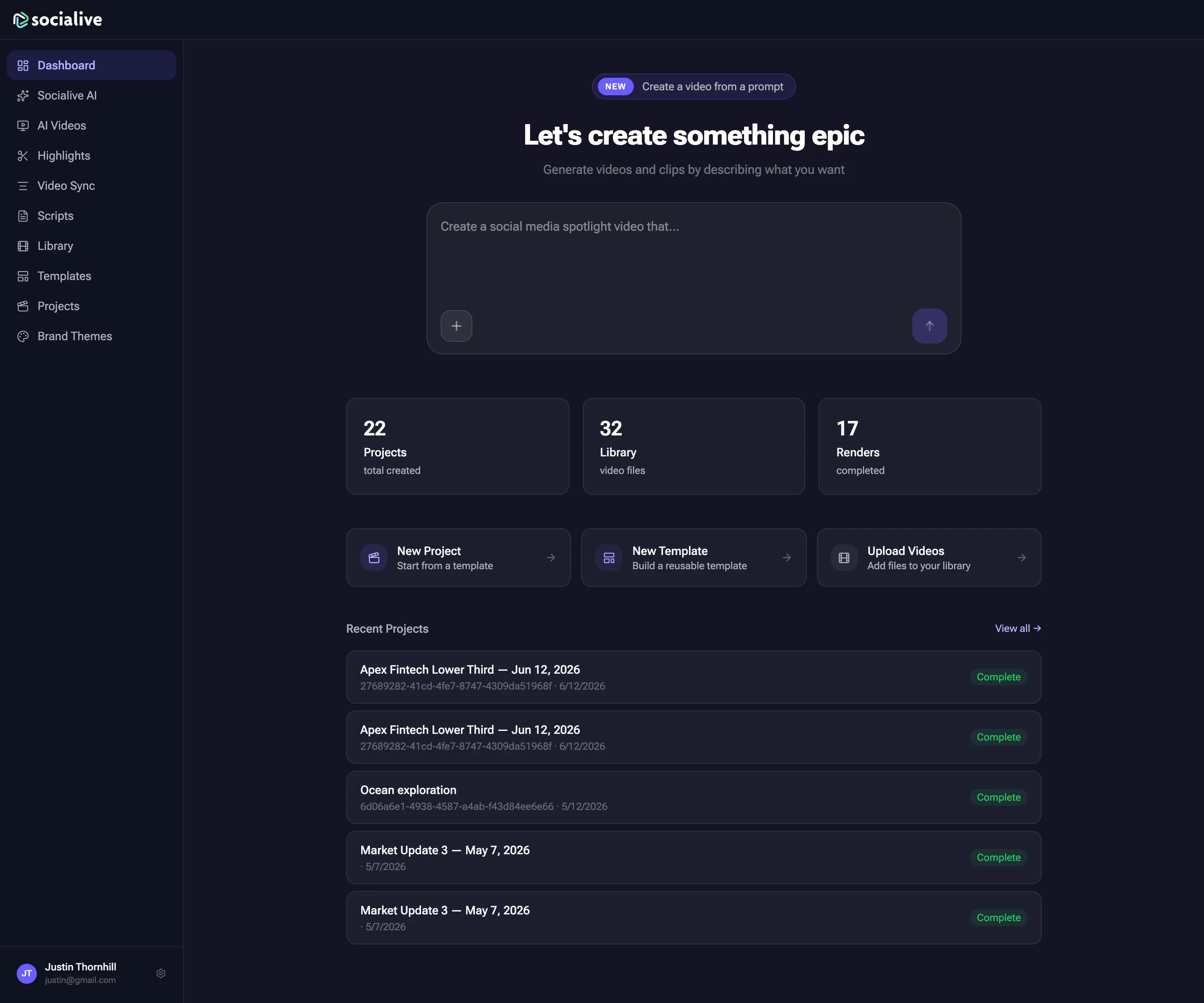Open settings gear next to Justin Thornhill
1204x1003 pixels.
click(161, 973)
